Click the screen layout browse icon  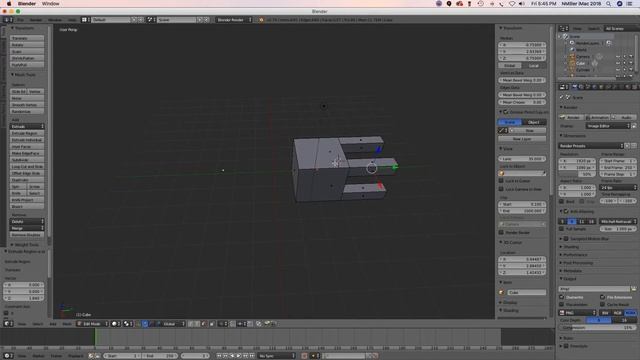(84, 20)
